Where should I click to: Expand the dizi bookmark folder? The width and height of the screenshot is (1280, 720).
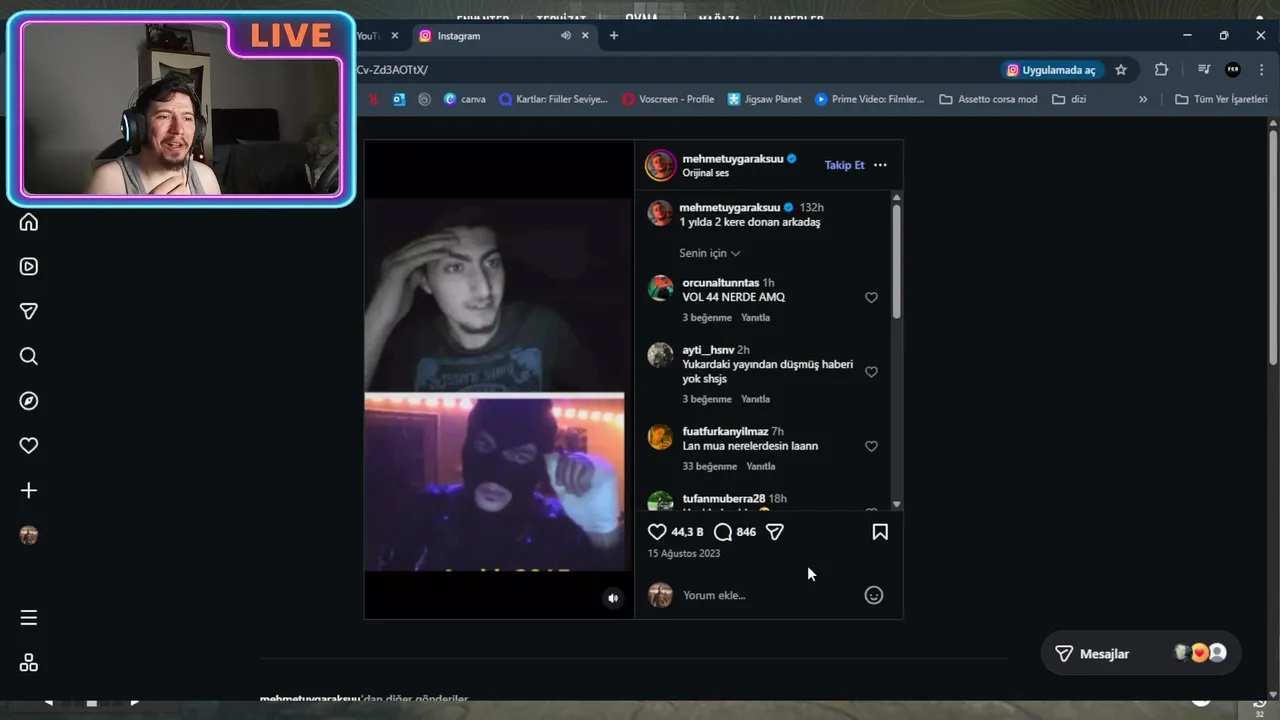(x=1069, y=99)
